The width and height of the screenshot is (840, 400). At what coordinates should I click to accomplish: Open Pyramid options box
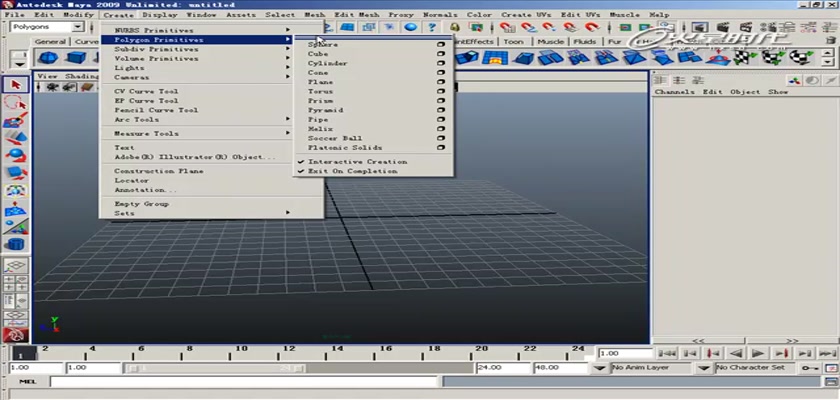click(441, 110)
